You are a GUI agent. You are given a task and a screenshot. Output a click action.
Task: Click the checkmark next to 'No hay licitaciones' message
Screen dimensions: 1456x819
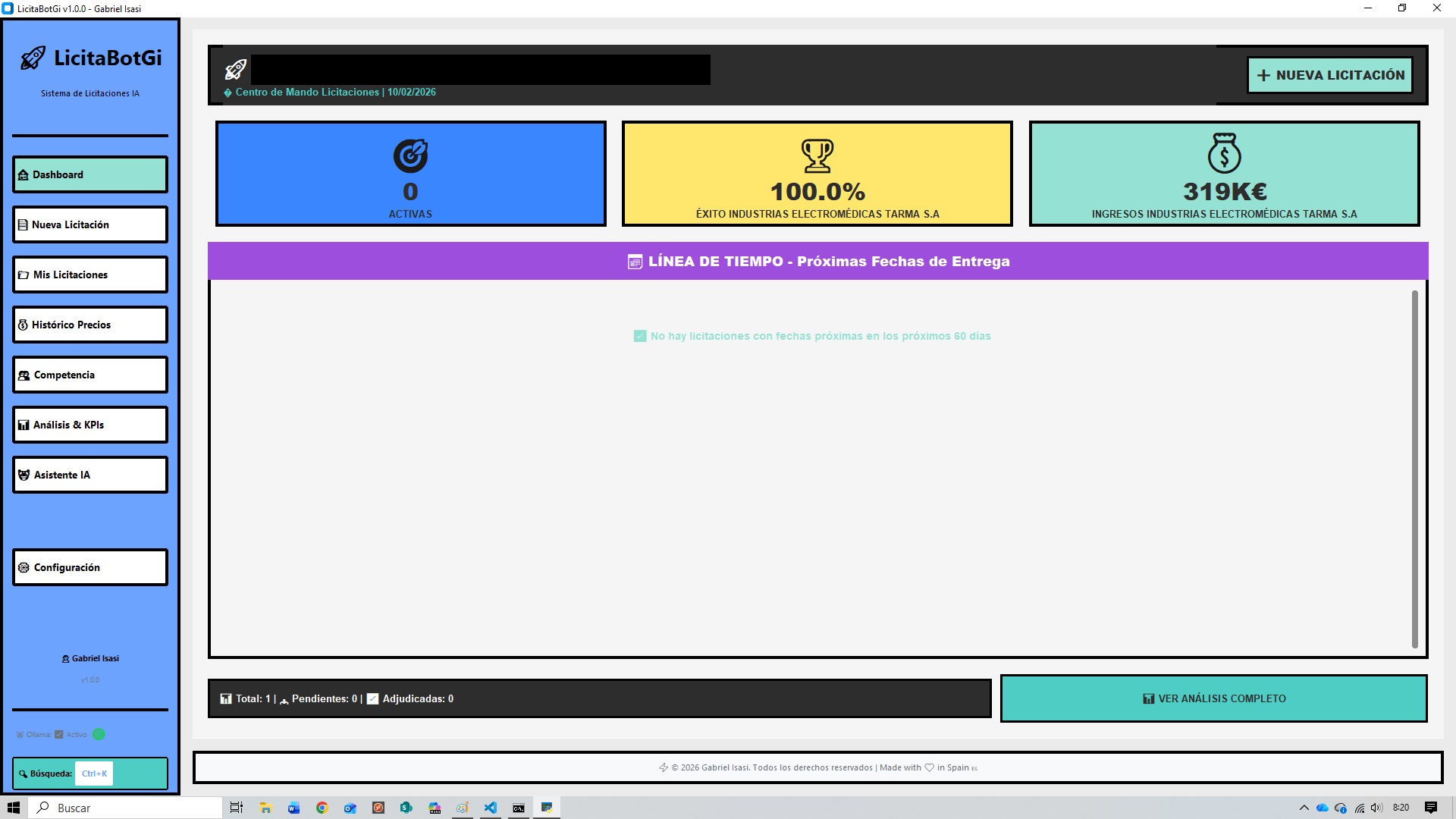tap(640, 336)
